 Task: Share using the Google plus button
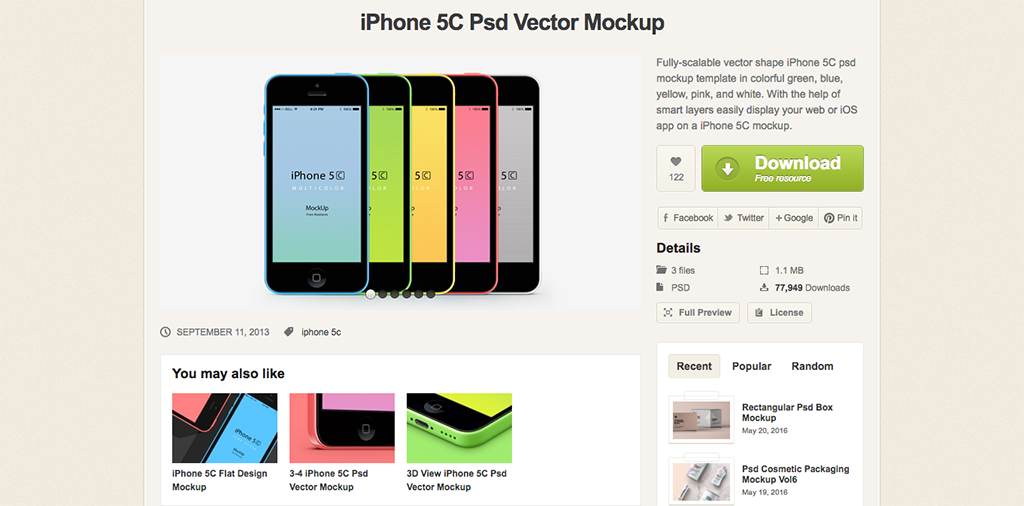coord(793,218)
